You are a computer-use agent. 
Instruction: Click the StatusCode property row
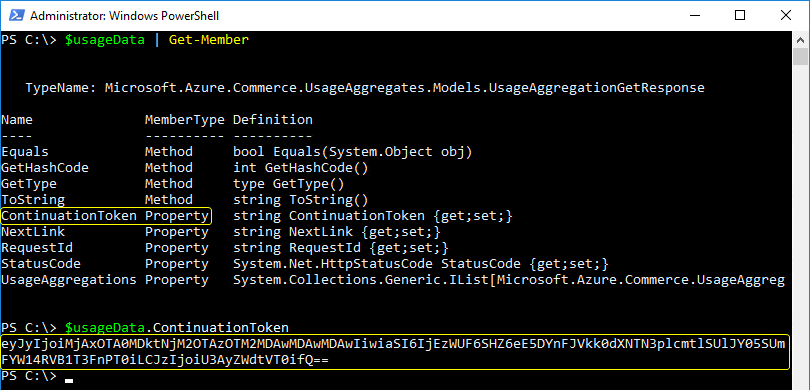pyautogui.click(x=305, y=264)
